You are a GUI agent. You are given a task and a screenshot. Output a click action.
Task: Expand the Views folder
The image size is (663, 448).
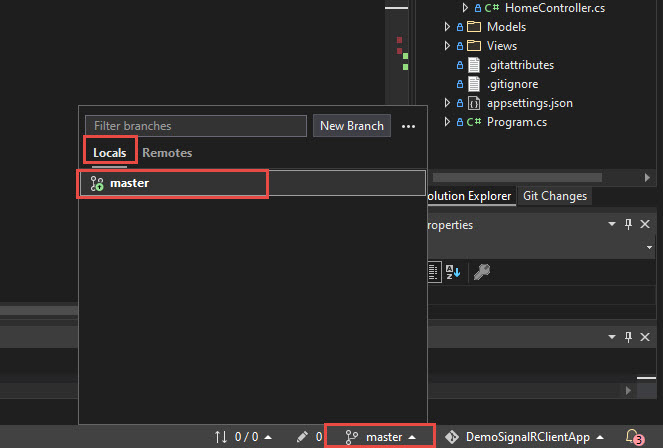tap(447, 46)
